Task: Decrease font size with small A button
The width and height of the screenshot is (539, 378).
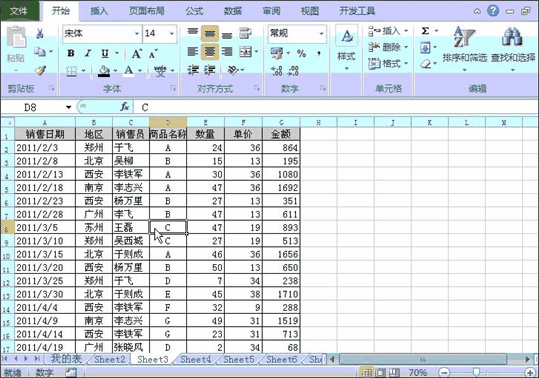Action: tap(153, 54)
